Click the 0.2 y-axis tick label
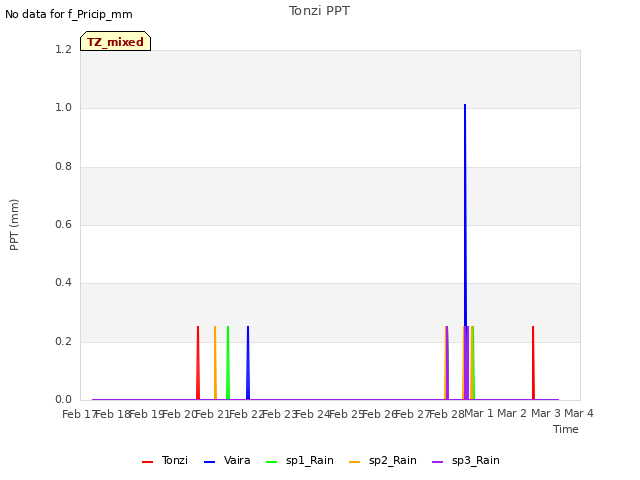 [63, 341]
